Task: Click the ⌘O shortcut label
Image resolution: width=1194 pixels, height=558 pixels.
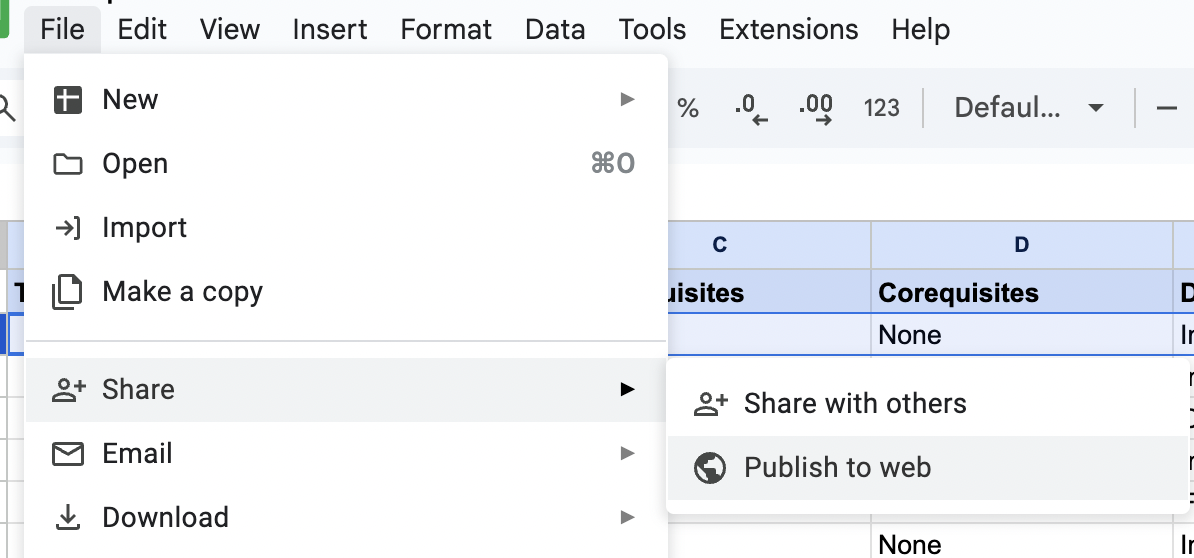Action: click(x=613, y=164)
